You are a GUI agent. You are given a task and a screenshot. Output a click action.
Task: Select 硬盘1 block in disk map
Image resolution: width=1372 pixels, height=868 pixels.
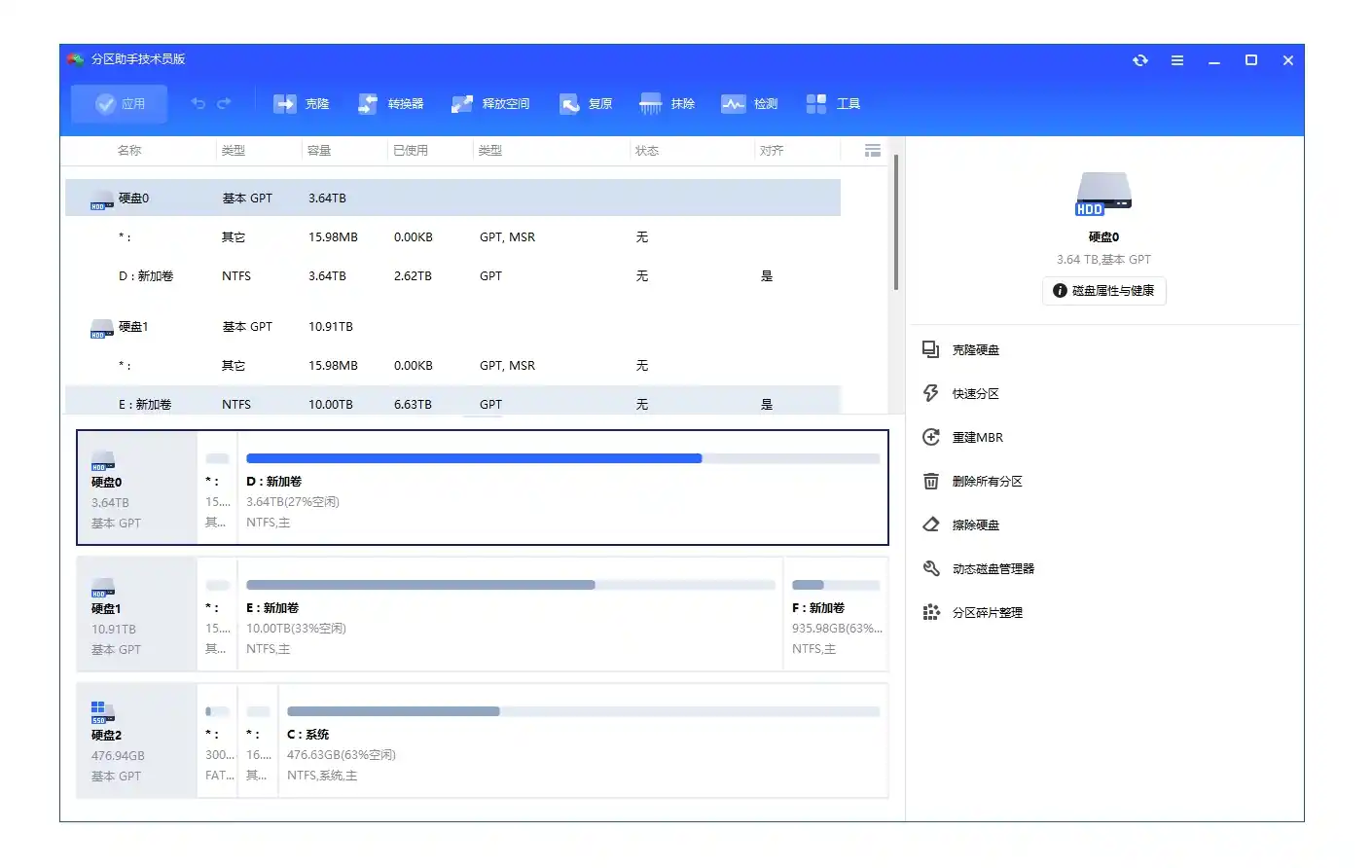pyautogui.click(x=137, y=614)
